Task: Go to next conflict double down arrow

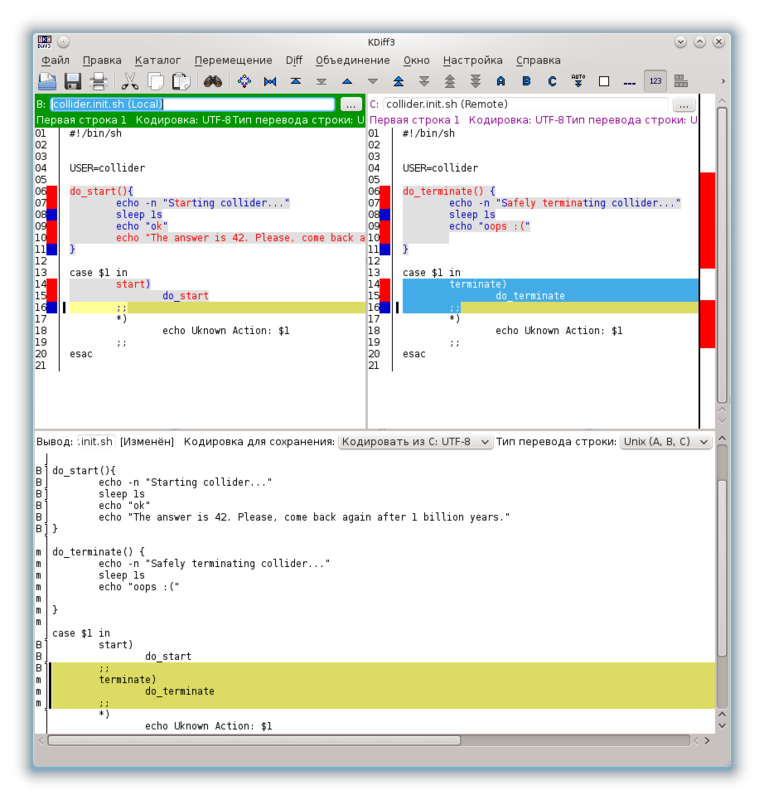Action: coord(424,81)
